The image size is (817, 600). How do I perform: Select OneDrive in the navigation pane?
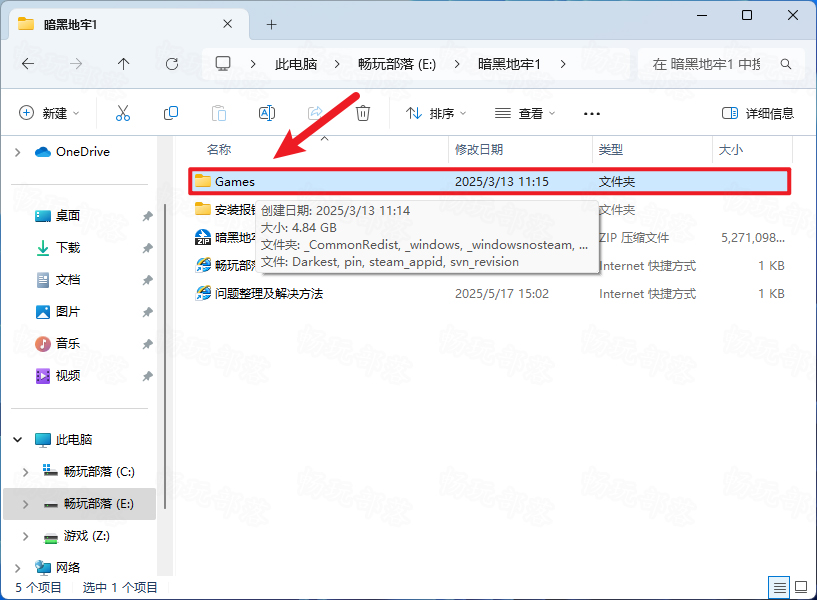click(x=83, y=152)
